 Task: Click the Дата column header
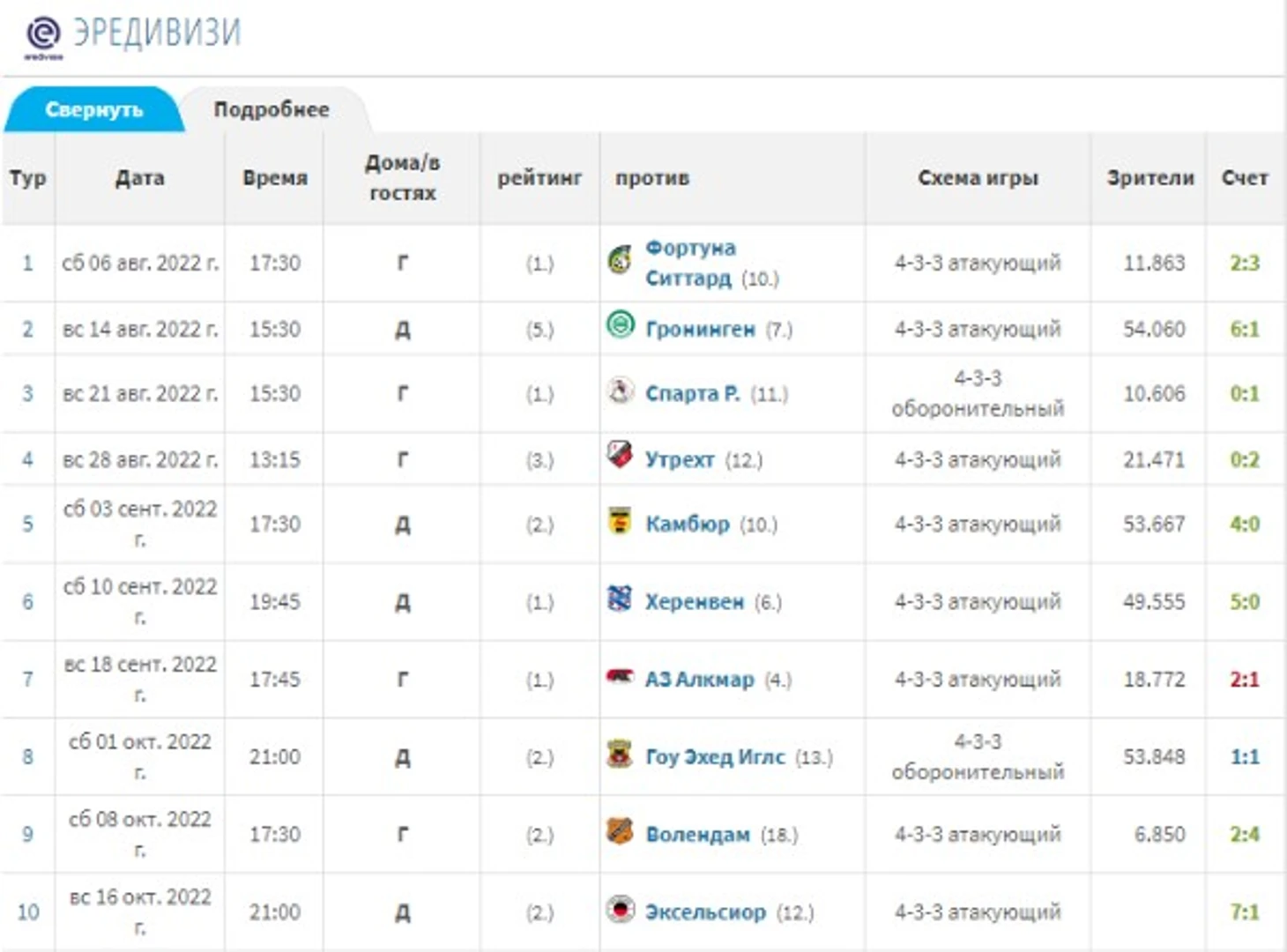coord(139,177)
